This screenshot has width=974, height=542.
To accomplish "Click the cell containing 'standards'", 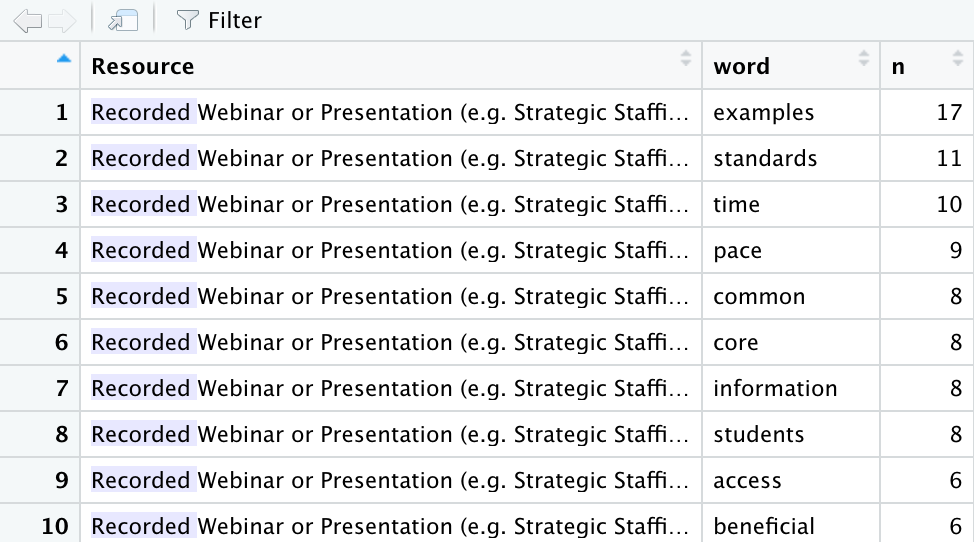I will 791,158.
